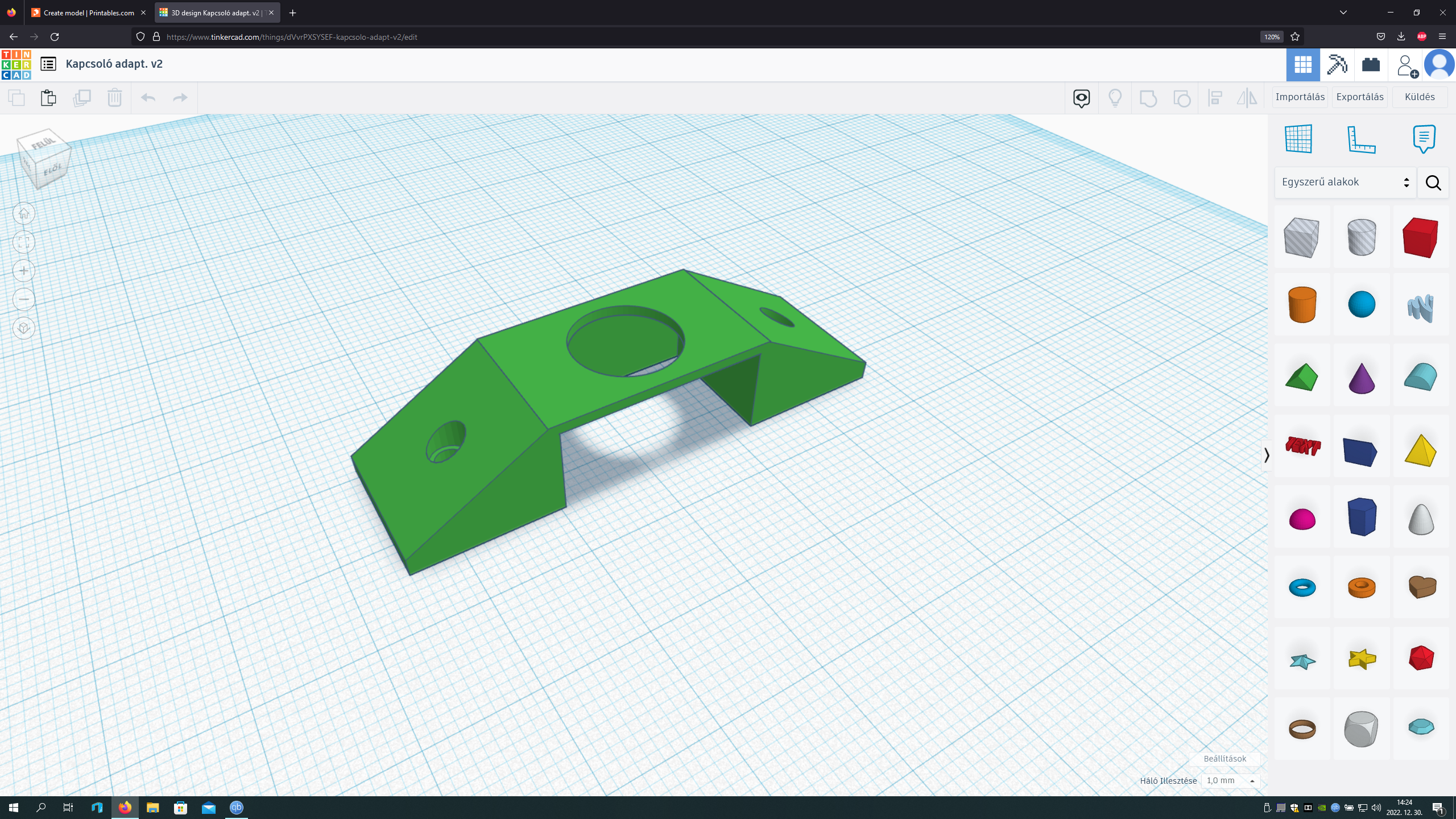Click the Beállítások settings button
This screenshot has width=1456, height=819.
click(1225, 759)
